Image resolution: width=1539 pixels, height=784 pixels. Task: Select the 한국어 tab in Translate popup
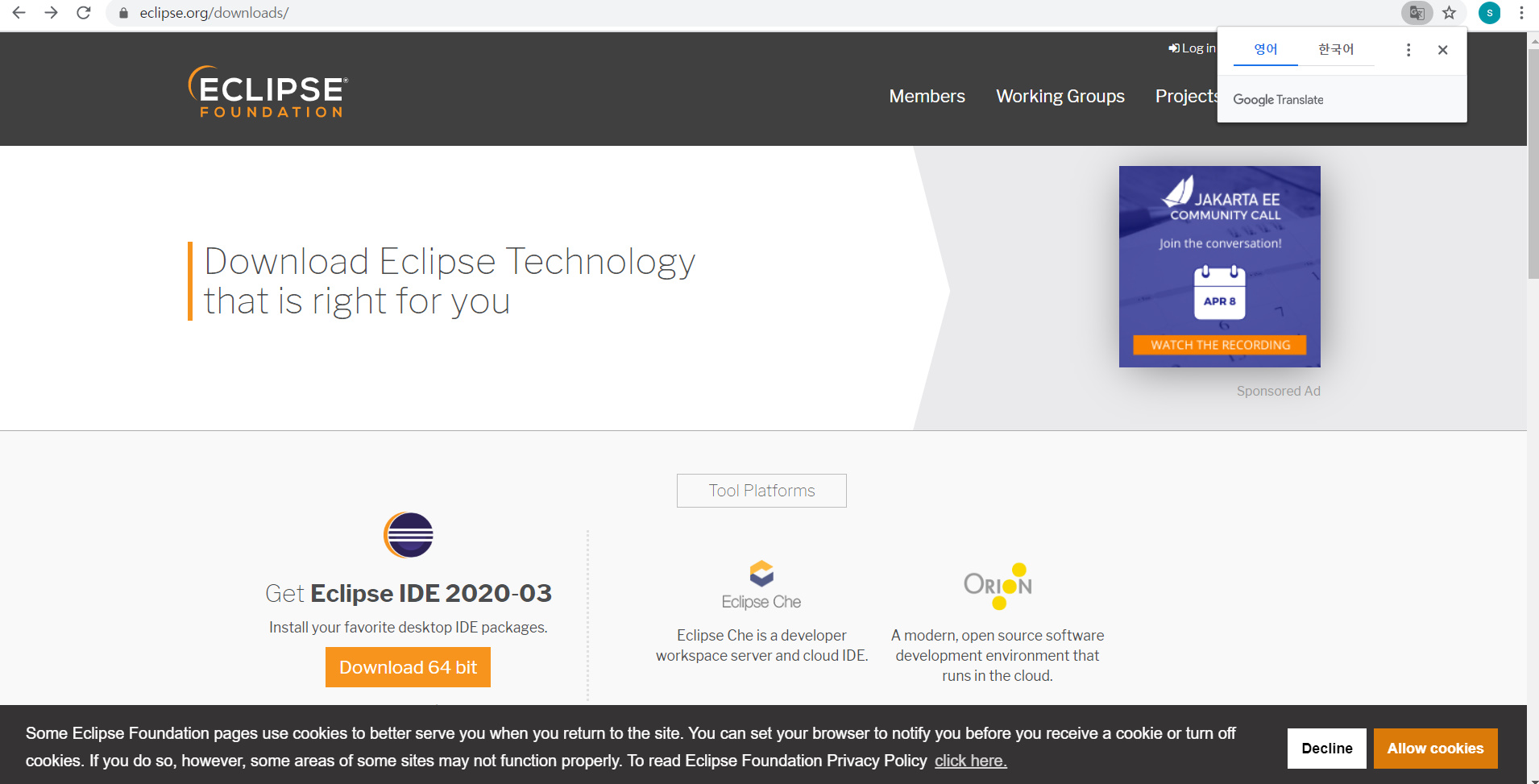[1336, 49]
